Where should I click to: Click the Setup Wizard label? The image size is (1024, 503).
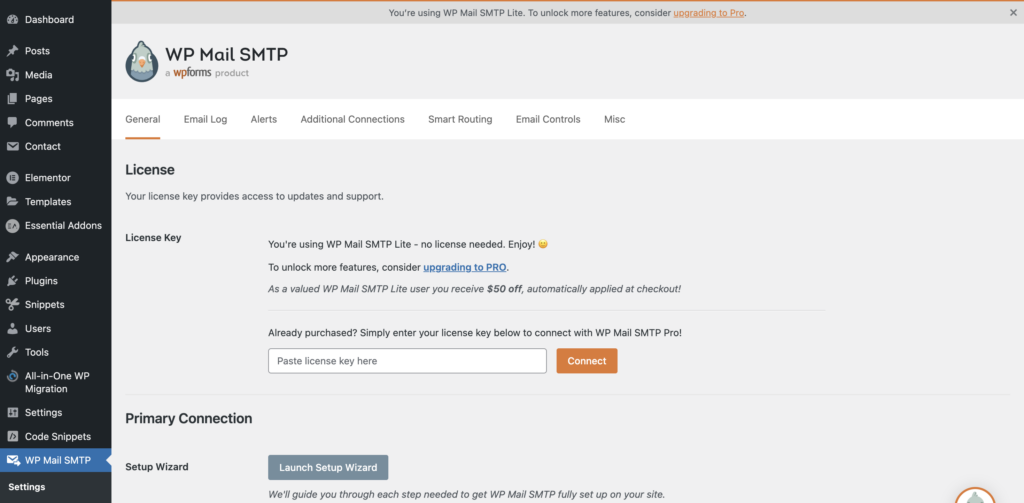(x=157, y=467)
